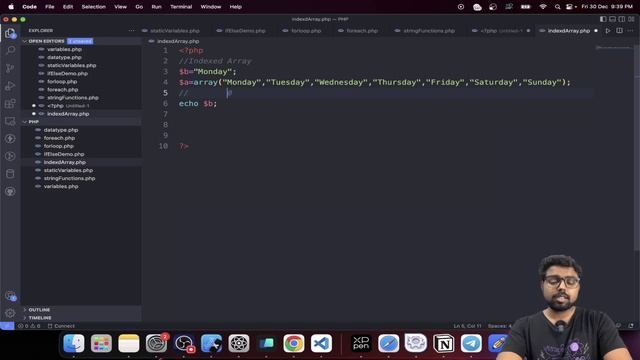Toggle the secondary side bar layout icon
Viewport: 640px width, 360px height.
[622, 19]
